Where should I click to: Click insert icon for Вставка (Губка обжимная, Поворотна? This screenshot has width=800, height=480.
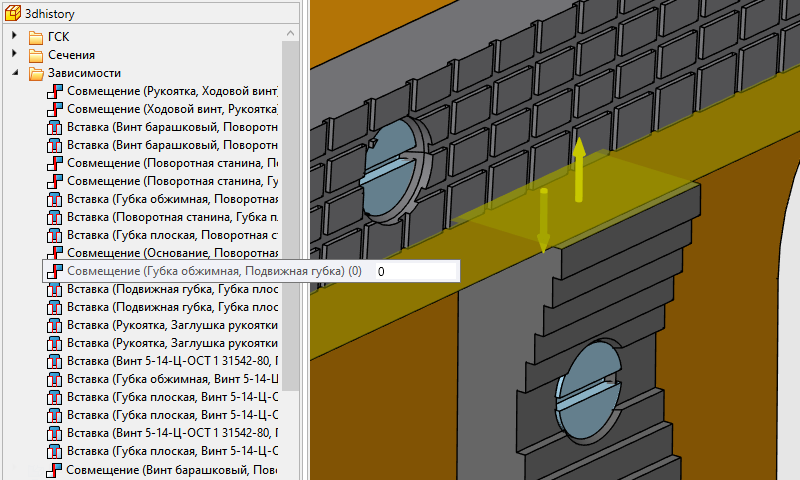55,199
